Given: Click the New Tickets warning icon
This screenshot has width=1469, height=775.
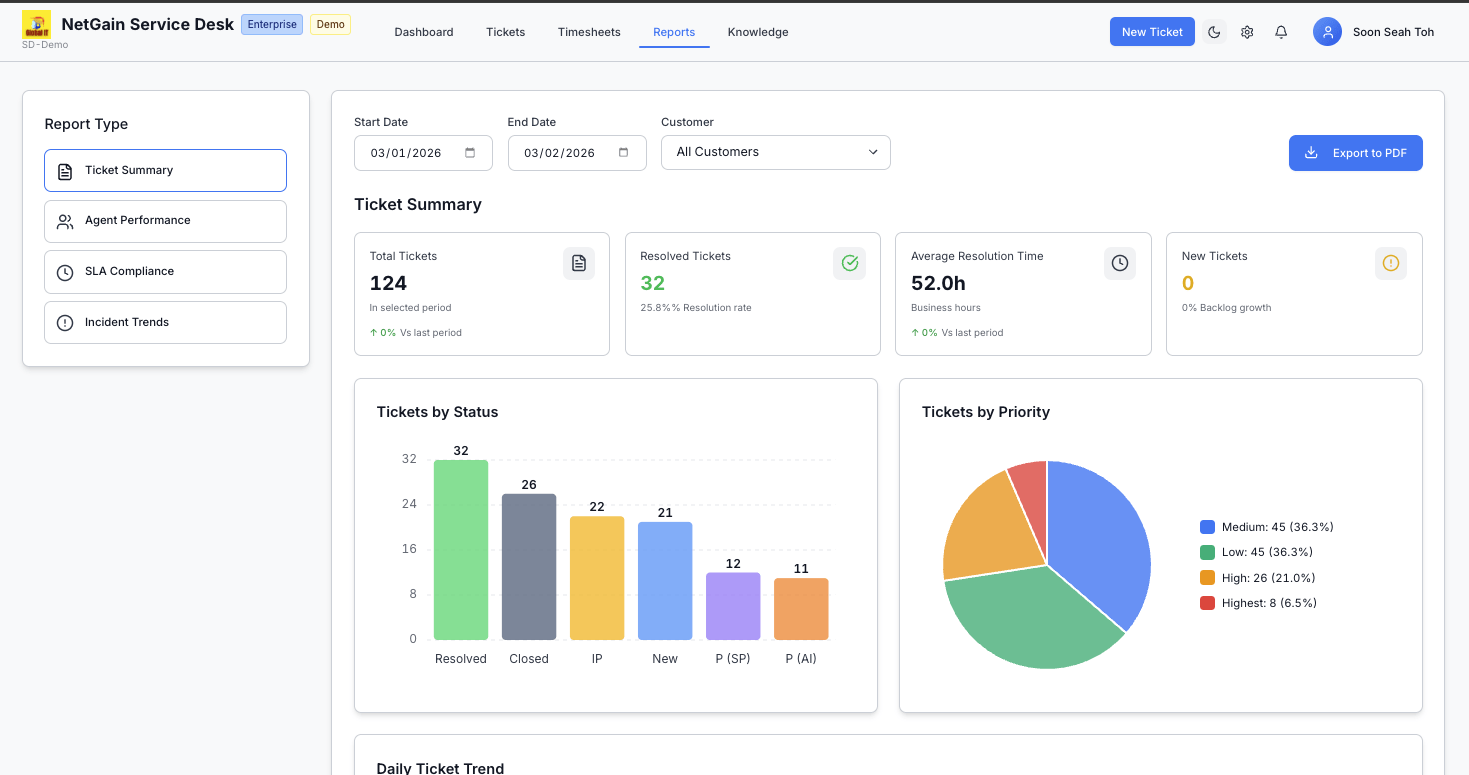Looking at the screenshot, I should (x=1390, y=263).
